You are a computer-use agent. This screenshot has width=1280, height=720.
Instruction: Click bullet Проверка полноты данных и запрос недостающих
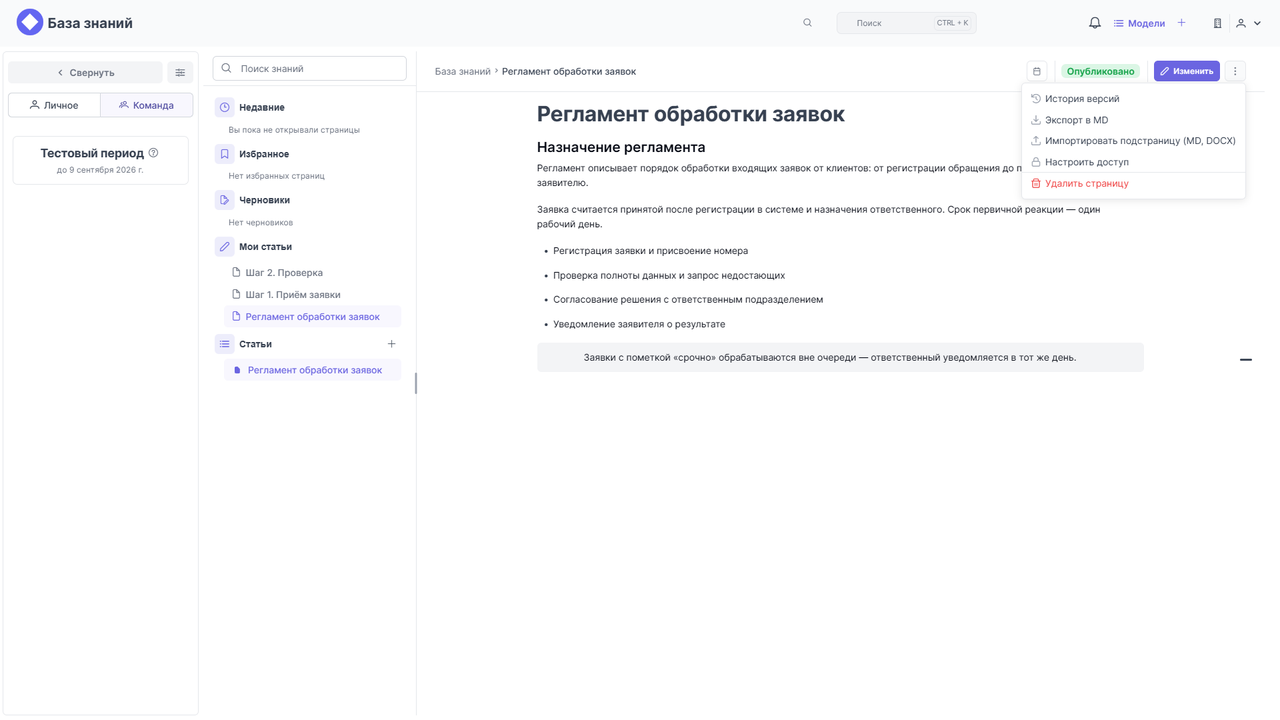point(669,275)
